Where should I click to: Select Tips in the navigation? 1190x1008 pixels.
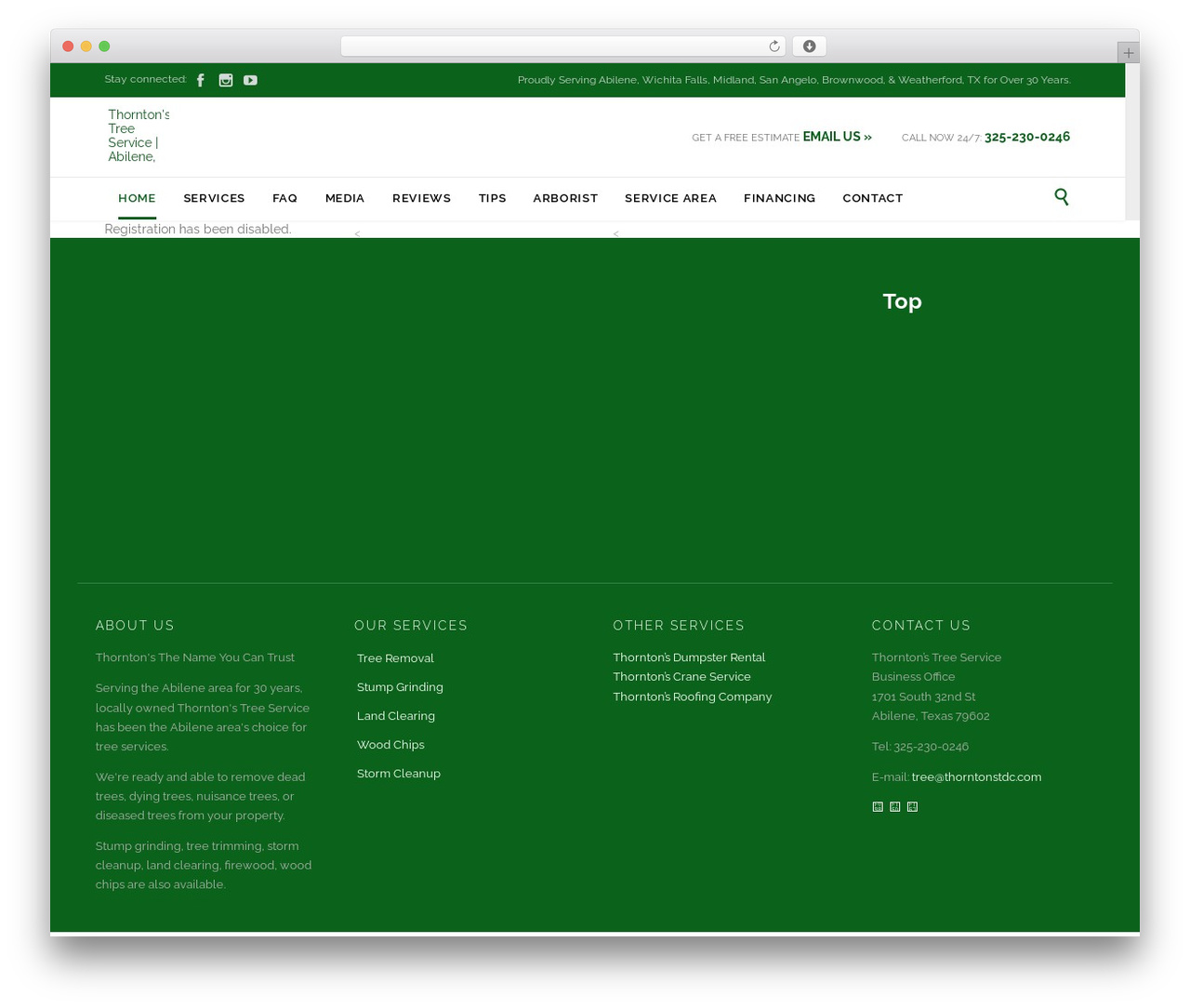tap(493, 198)
